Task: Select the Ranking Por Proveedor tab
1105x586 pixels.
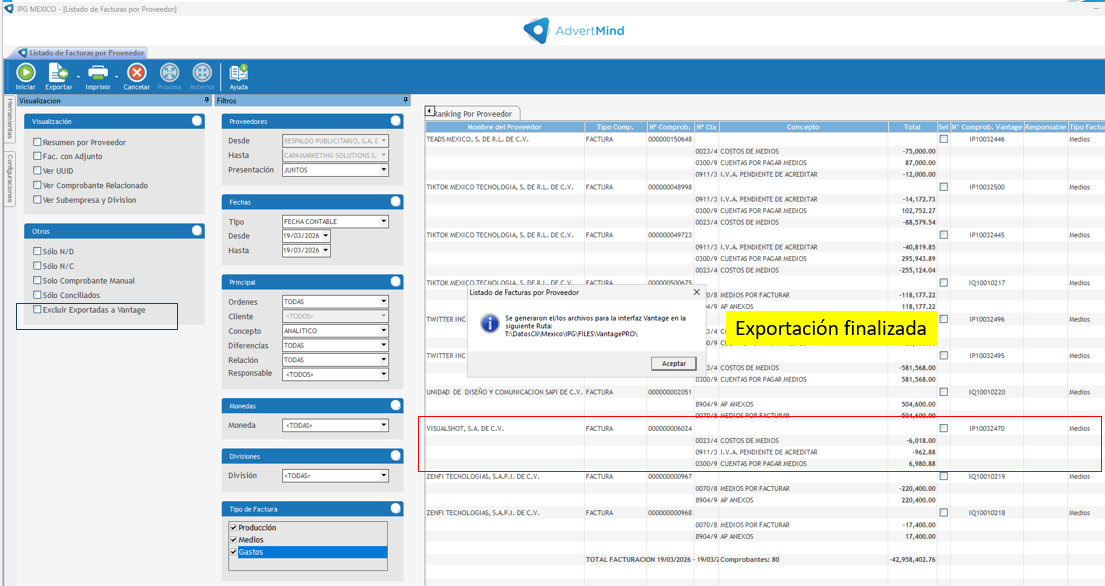Action: [474, 113]
